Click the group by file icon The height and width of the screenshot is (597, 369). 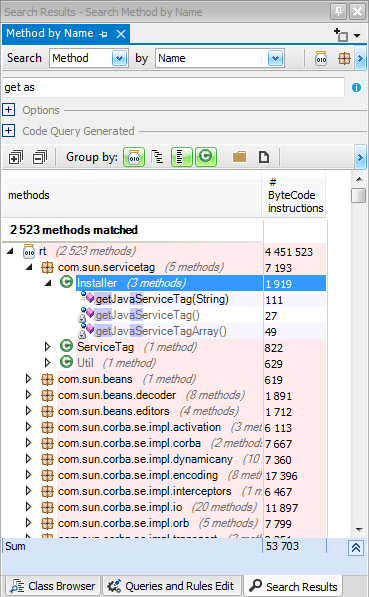pyautogui.click(x=264, y=157)
